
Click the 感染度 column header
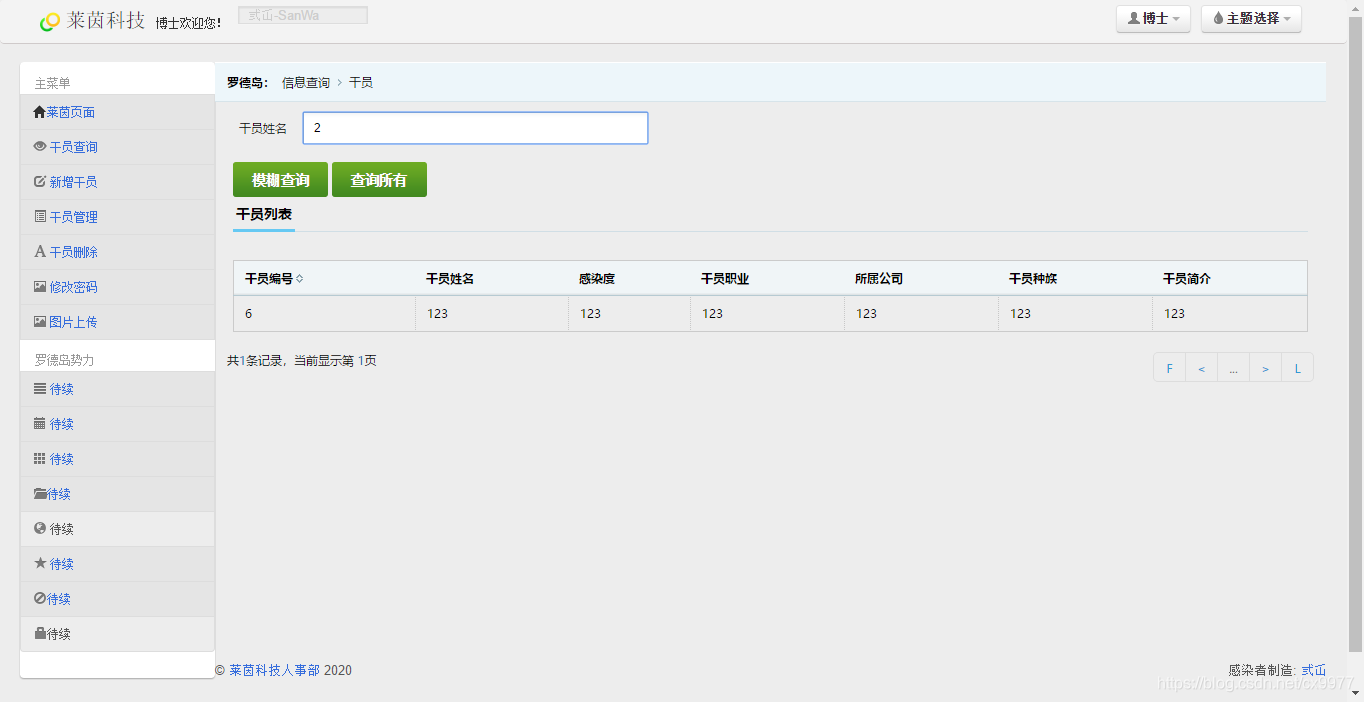click(597, 279)
